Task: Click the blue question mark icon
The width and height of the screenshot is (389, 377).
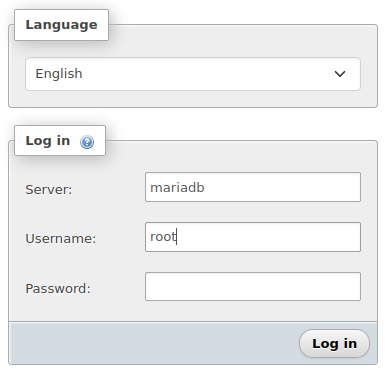Action: pos(87,142)
